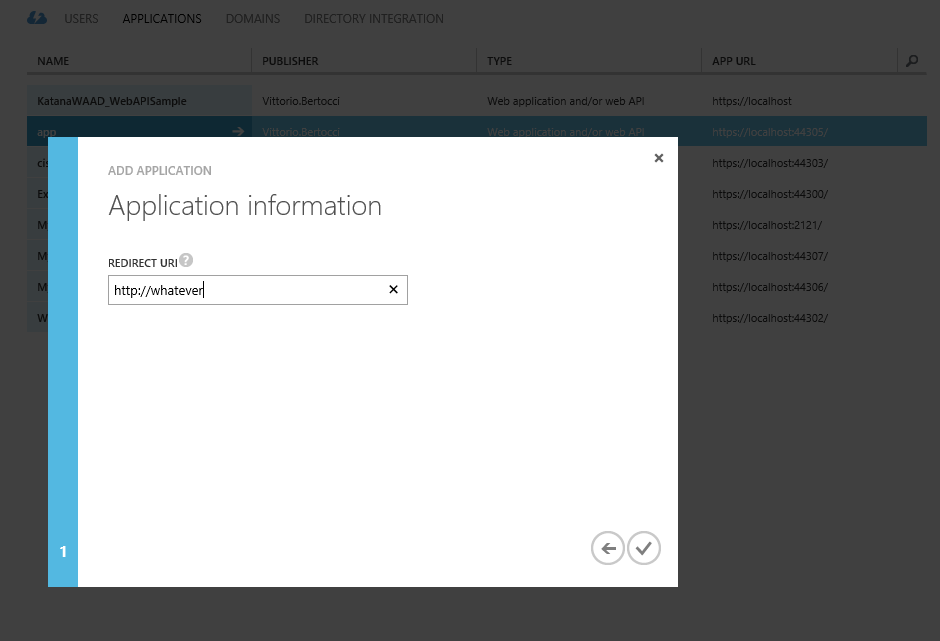Click the https://localhost app URL
Screen dimensions: 940x641
[752, 101]
